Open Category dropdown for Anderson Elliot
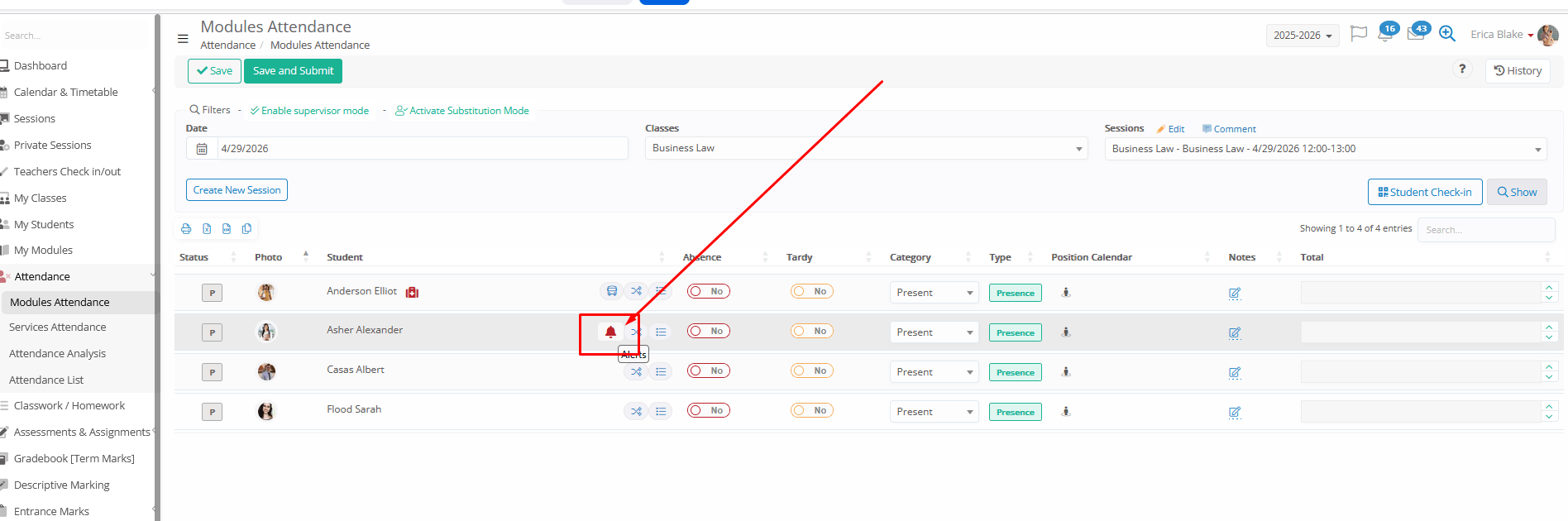Image resolution: width=1568 pixels, height=521 pixels. coord(934,293)
